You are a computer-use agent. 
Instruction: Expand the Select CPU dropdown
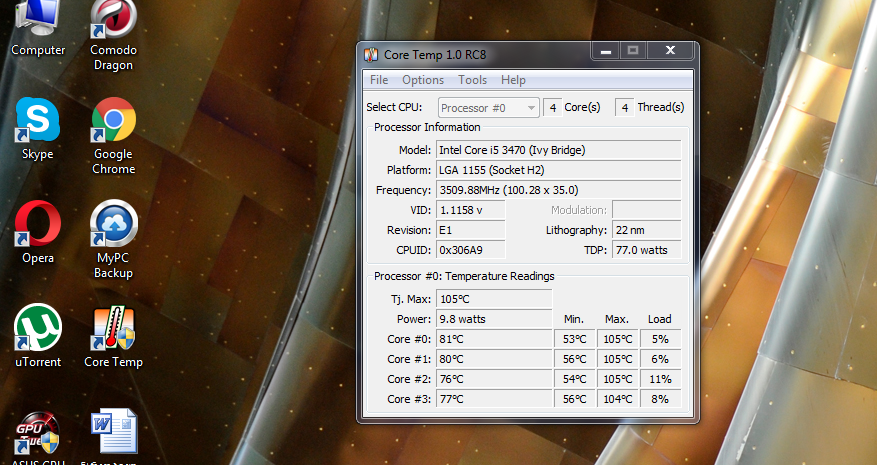pyautogui.click(x=488, y=107)
